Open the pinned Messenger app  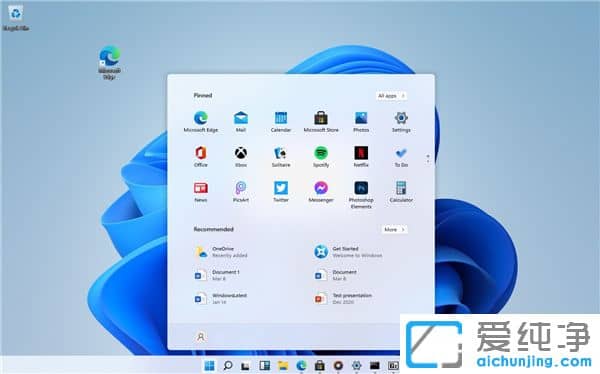[x=321, y=191]
